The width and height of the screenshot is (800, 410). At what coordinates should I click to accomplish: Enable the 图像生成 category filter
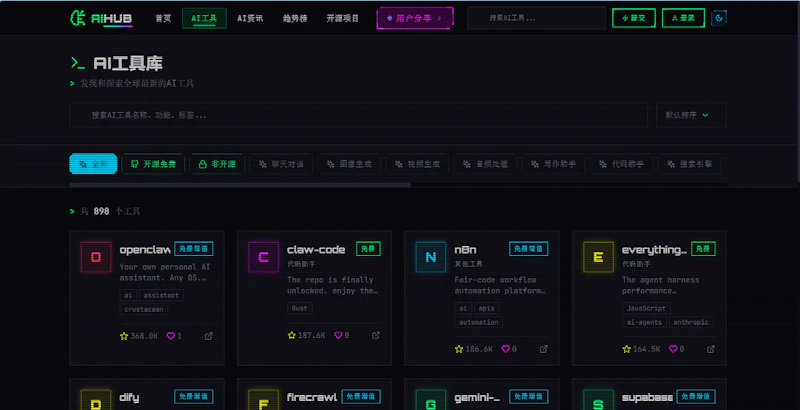click(349, 164)
